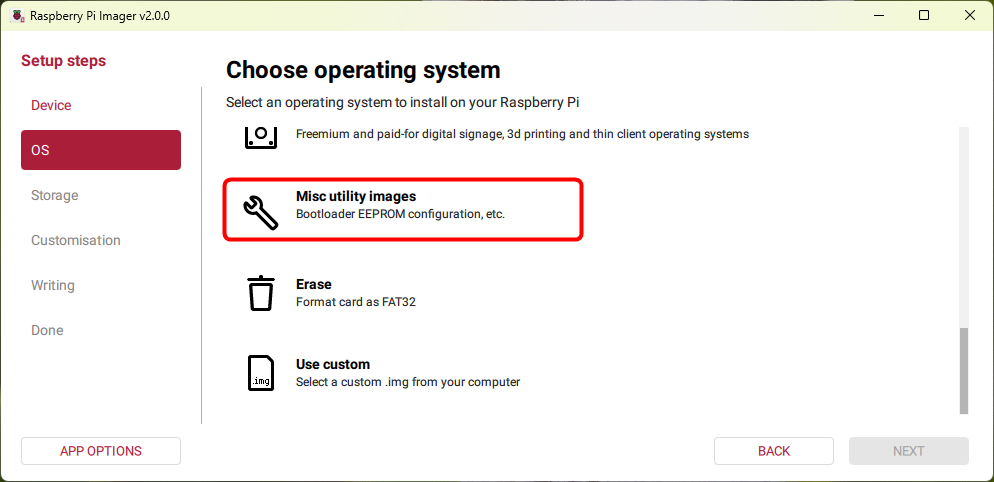
Task: Click the trash can Erase icon
Action: [x=261, y=293]
